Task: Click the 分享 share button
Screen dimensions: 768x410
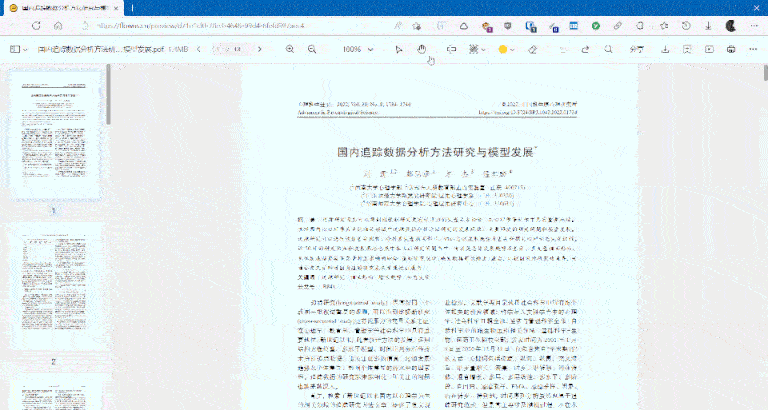Action: point(637,49)
